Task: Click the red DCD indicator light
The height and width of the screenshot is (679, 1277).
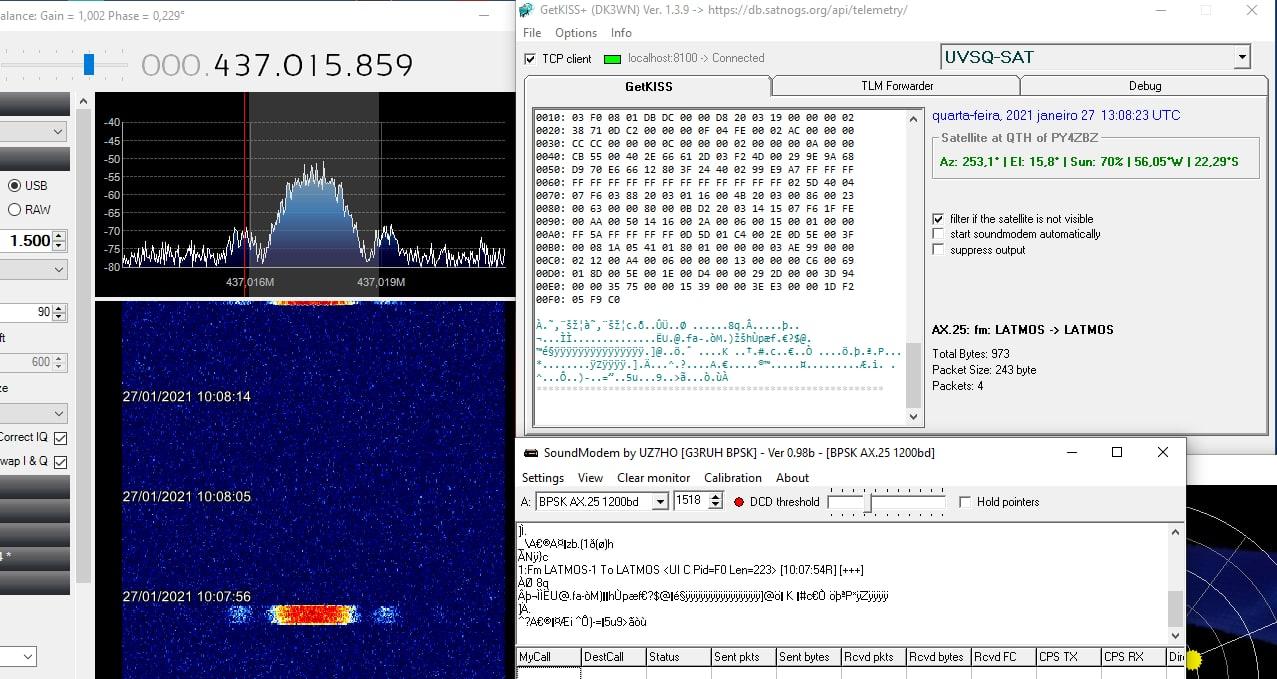Action: click(739, 502)
